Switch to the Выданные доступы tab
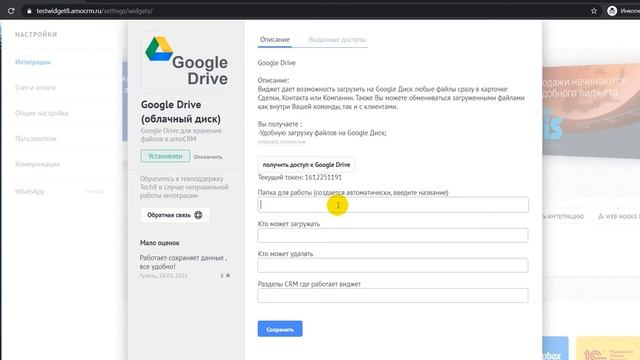The width and height of the screenshot is (640, 360). 337,40
